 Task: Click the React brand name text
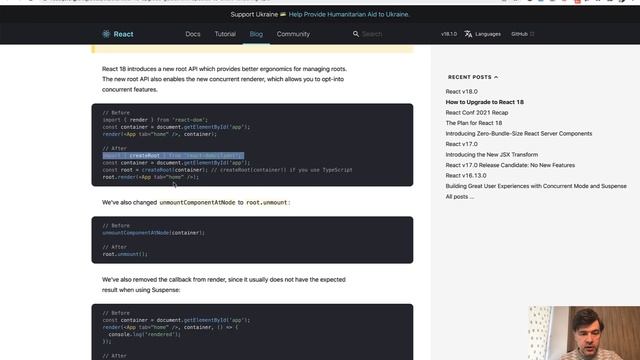123,34
